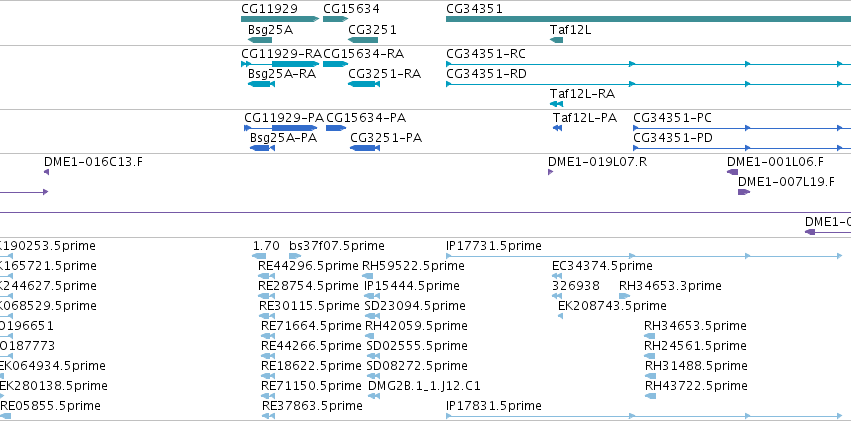Screen dimensions: 851x421
Task: Select EST label EK208743.5prime
Action: coord(612,306)
